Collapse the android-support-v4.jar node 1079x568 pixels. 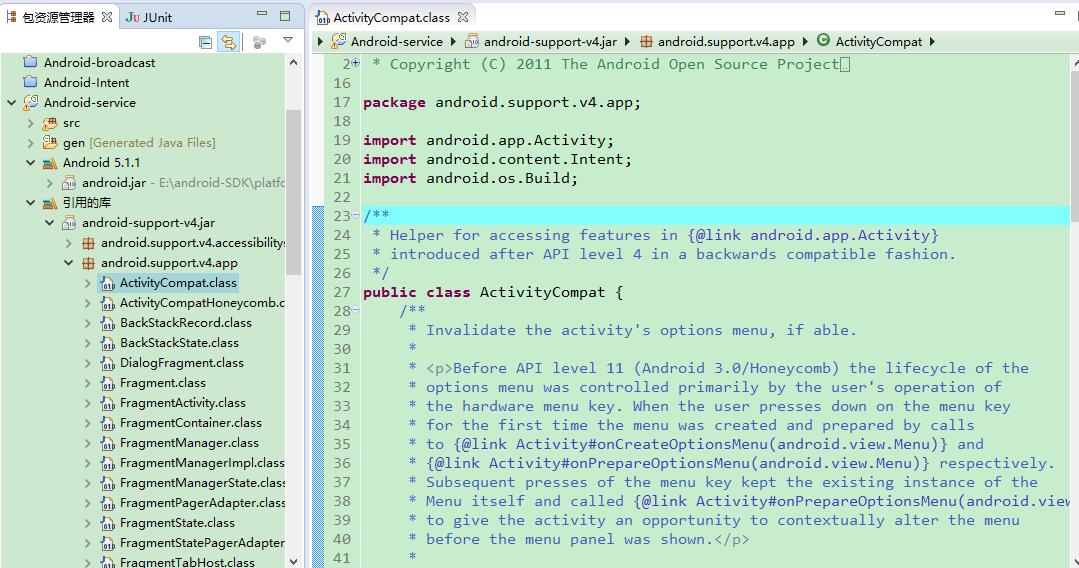(x=50, y=223)
